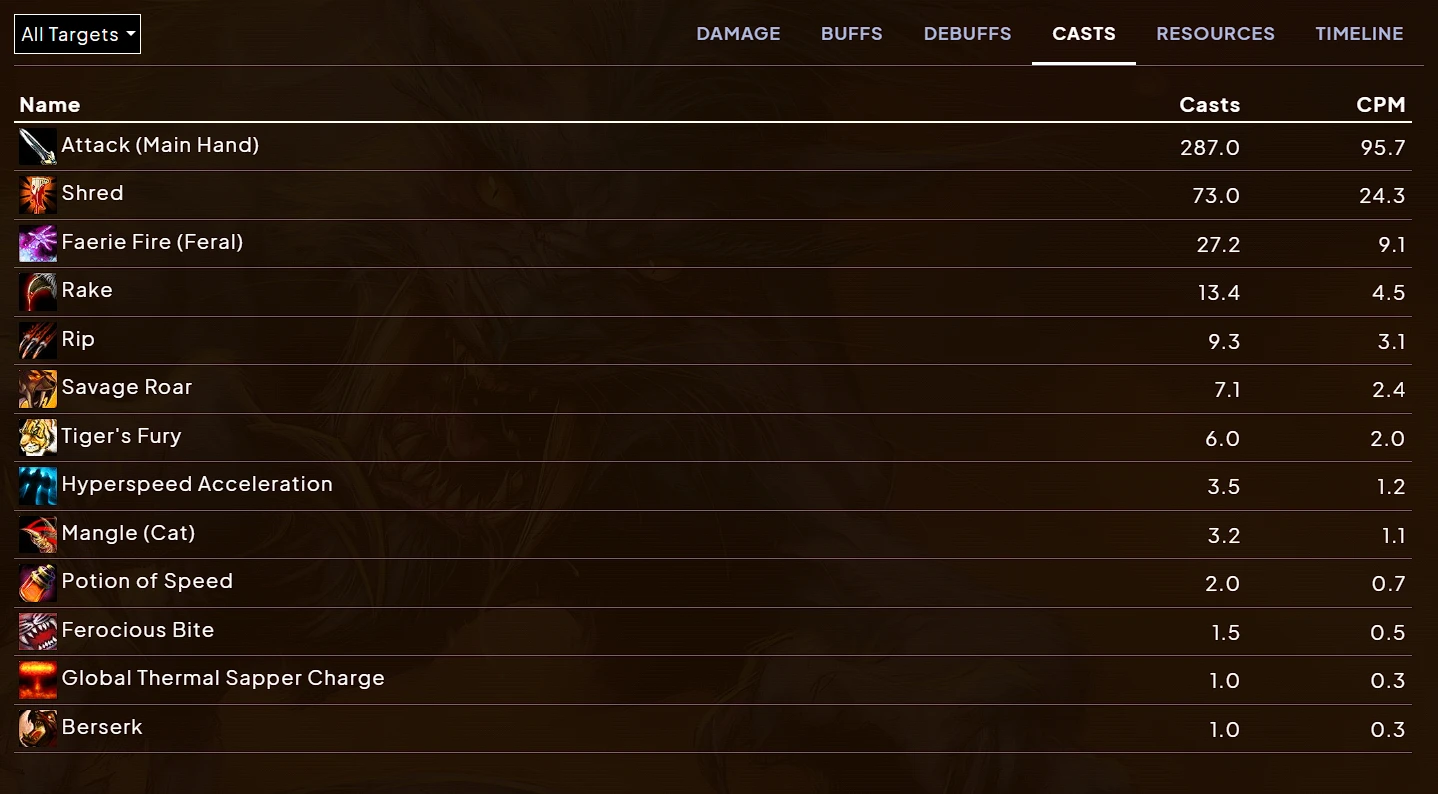Click the Berserk ability icon

coord(38,729)
